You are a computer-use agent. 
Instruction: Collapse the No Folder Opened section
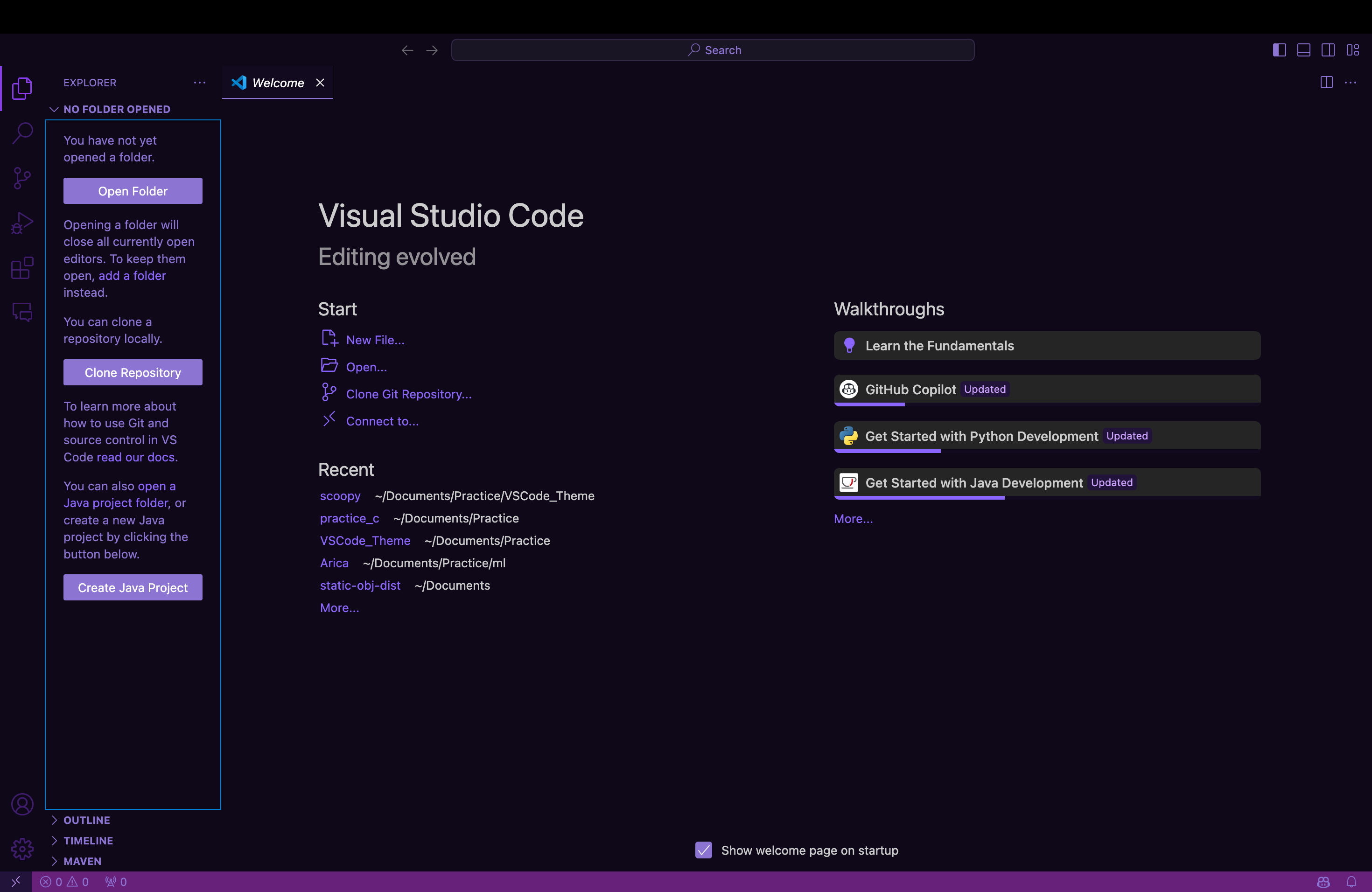point(117,110)
